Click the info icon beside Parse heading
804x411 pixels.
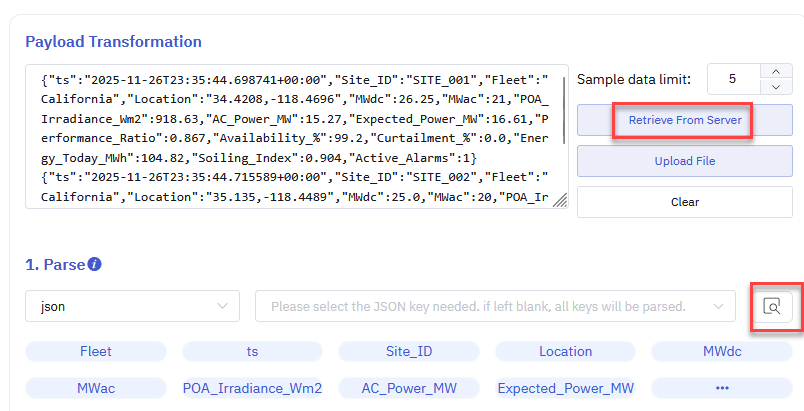click(x=95, y=265)
